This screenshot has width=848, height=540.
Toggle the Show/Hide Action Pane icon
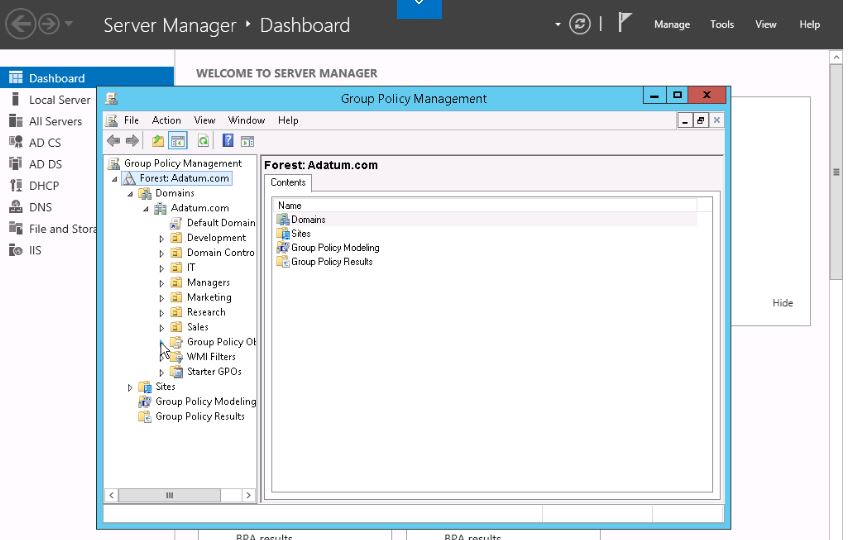tap(247, 142)
